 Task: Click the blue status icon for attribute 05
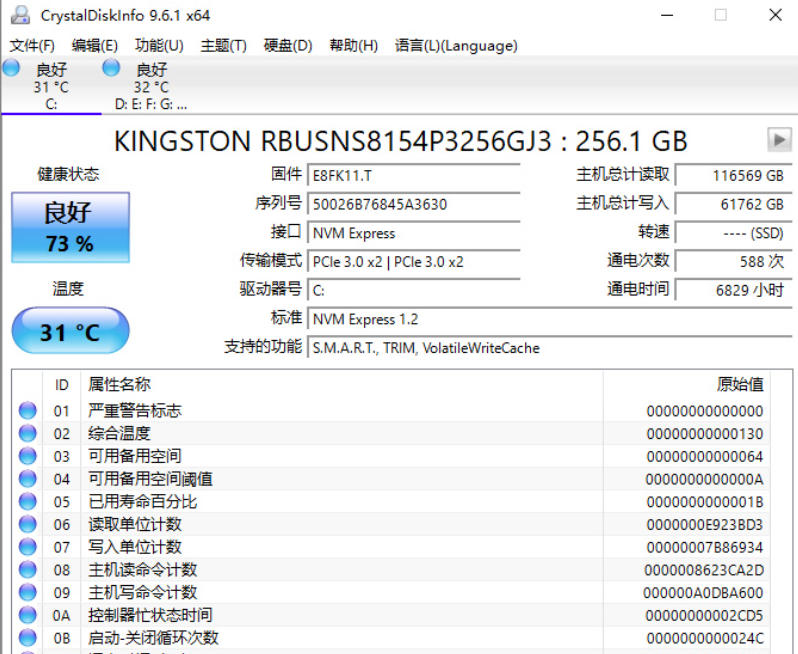tap(28, 502)
